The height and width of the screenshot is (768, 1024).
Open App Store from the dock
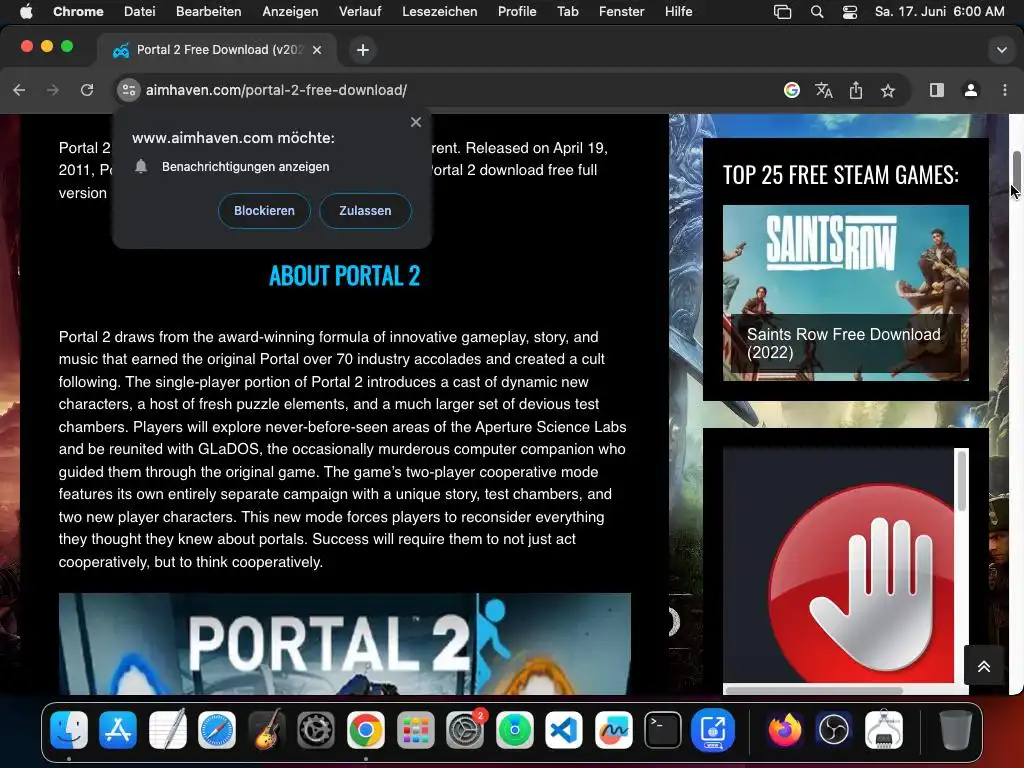(118, 729)
